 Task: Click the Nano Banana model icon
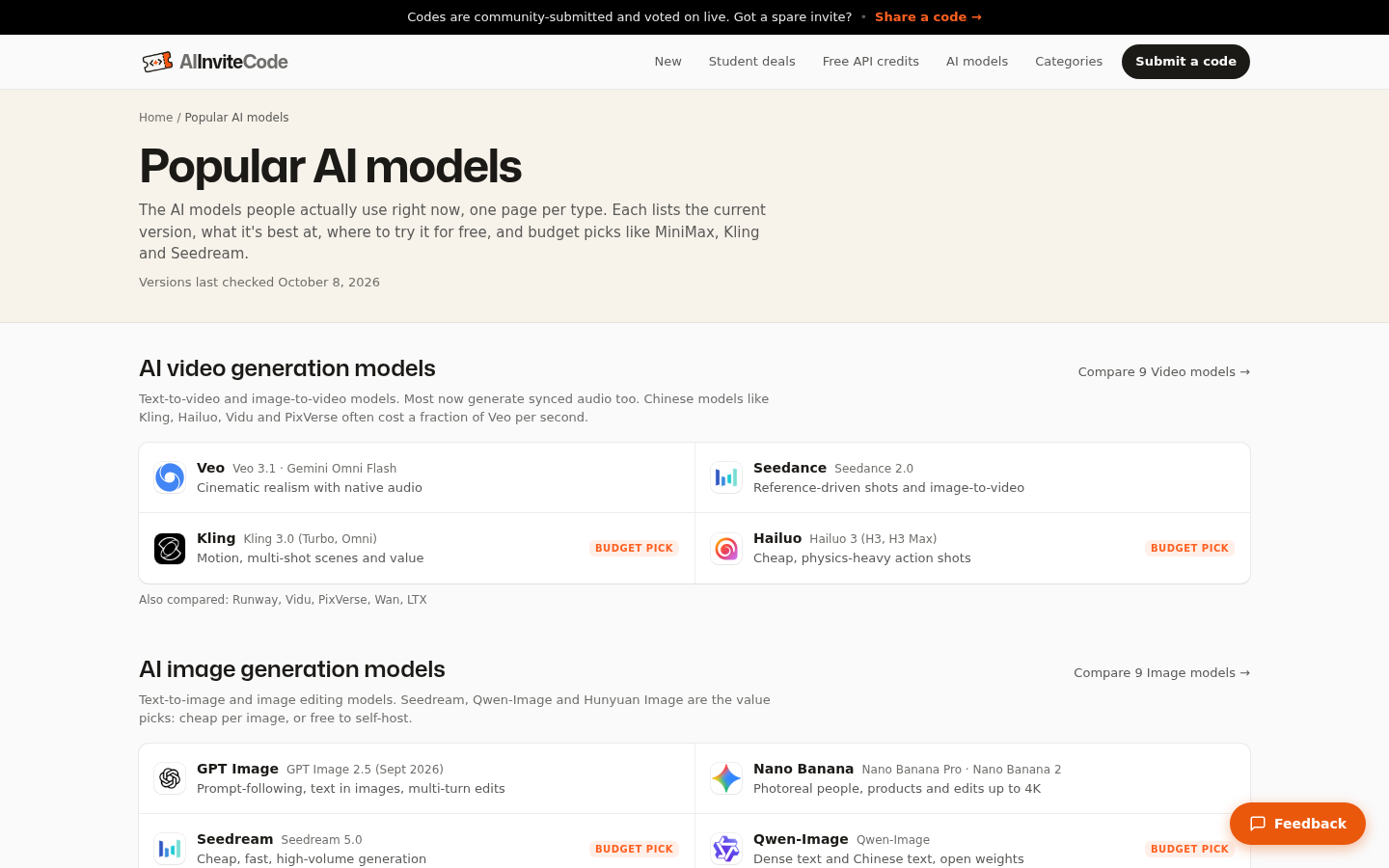pos(726,778)
